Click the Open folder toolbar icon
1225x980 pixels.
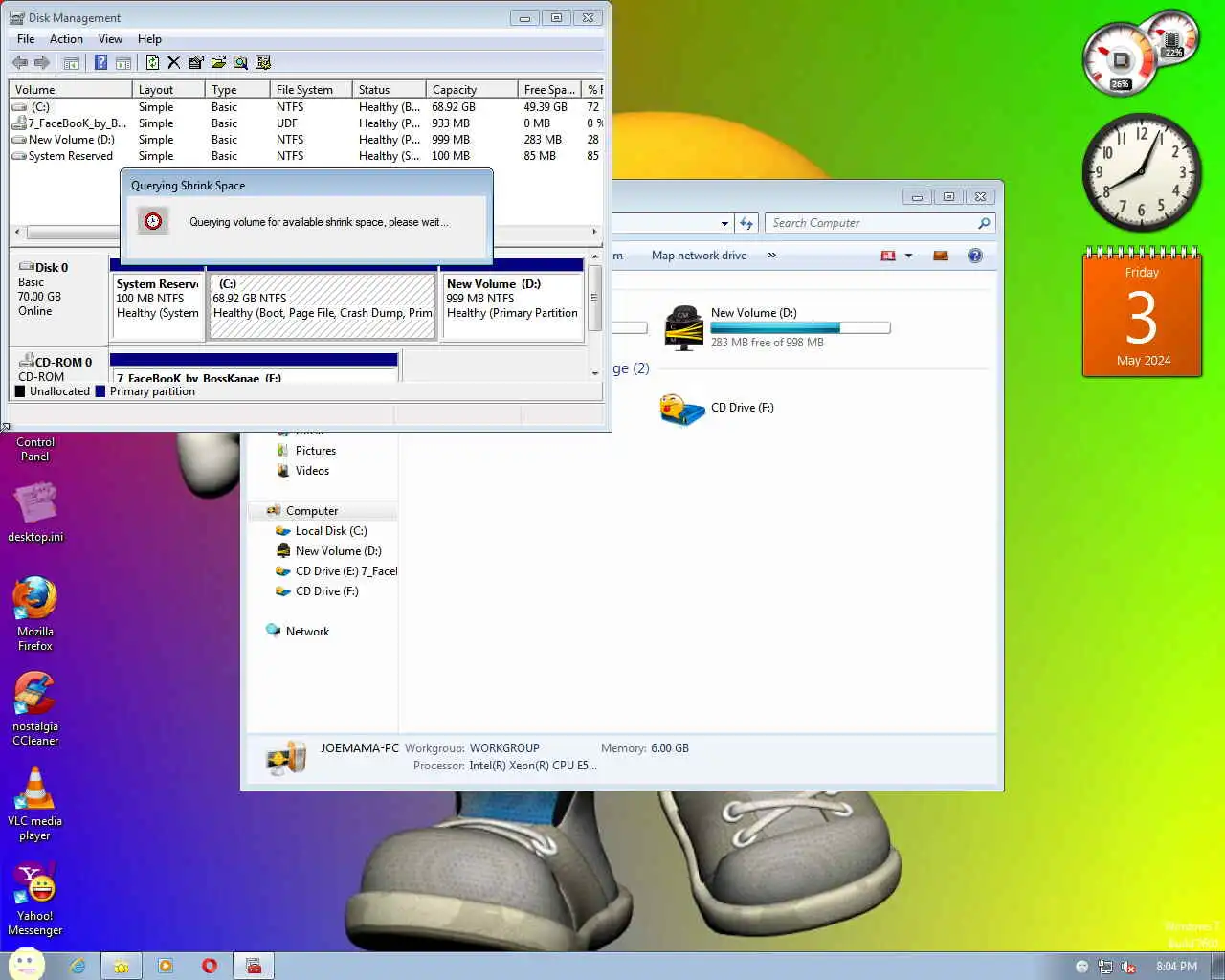click(218, 62)
